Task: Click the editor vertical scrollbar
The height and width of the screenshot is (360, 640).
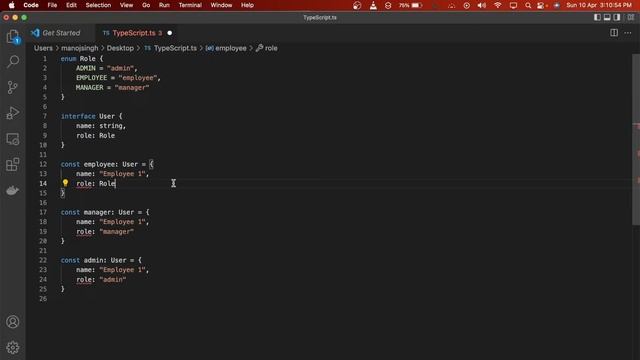Action: (636, 139)
